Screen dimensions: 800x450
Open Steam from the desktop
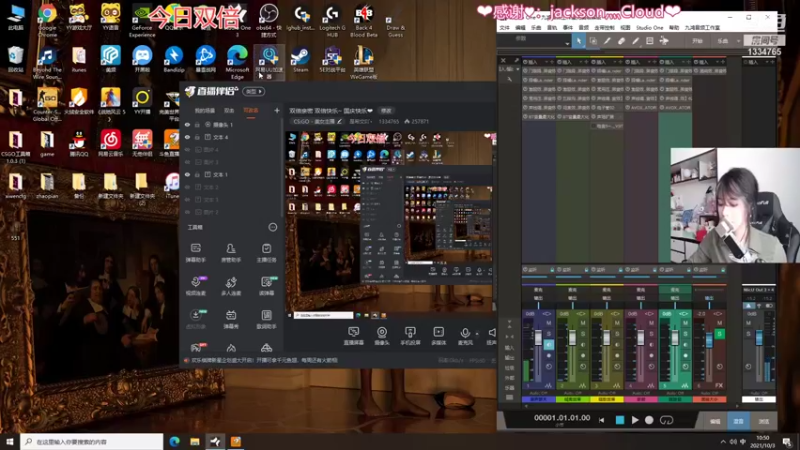pos(300,60)
